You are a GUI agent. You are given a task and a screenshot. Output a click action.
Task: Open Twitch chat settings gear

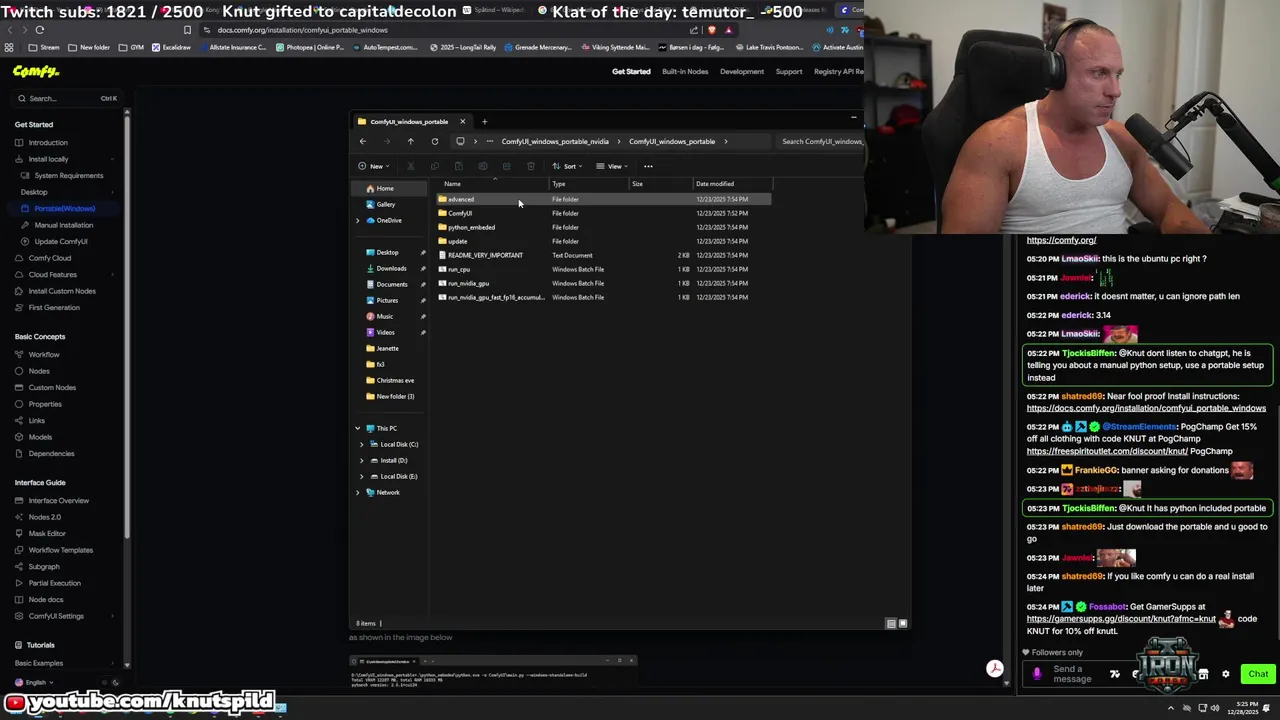tap(1226, 674)
